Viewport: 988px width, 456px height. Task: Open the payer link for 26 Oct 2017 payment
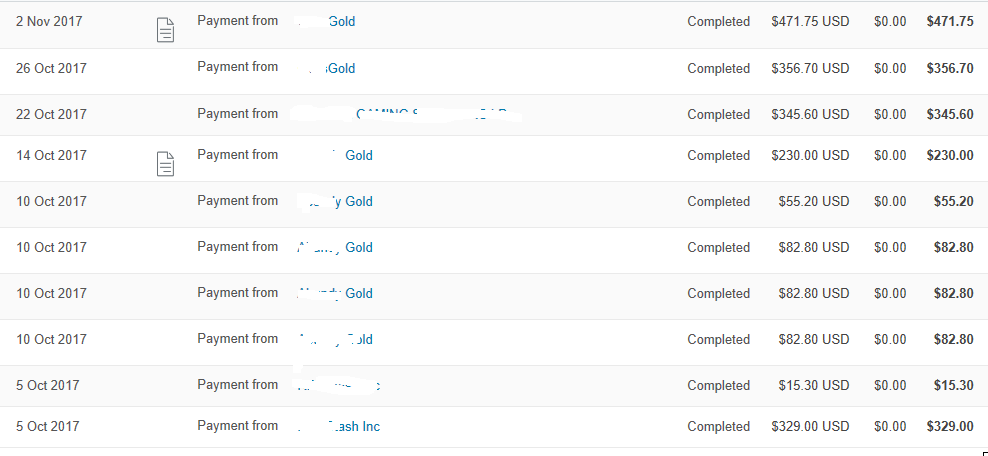tap(328, 68)
